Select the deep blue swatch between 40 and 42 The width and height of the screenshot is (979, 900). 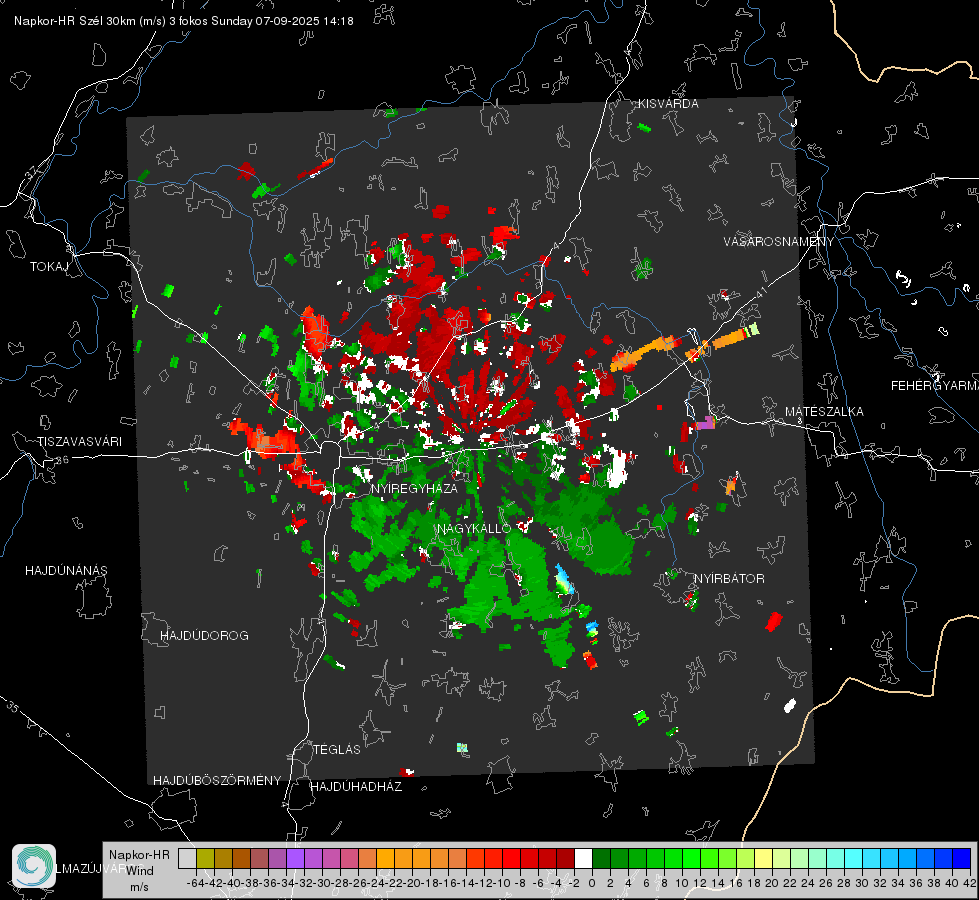962,859
